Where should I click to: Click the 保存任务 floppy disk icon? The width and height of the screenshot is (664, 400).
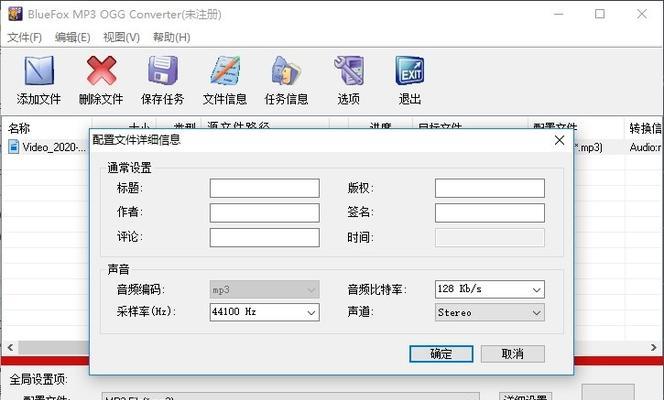(163, 71)
